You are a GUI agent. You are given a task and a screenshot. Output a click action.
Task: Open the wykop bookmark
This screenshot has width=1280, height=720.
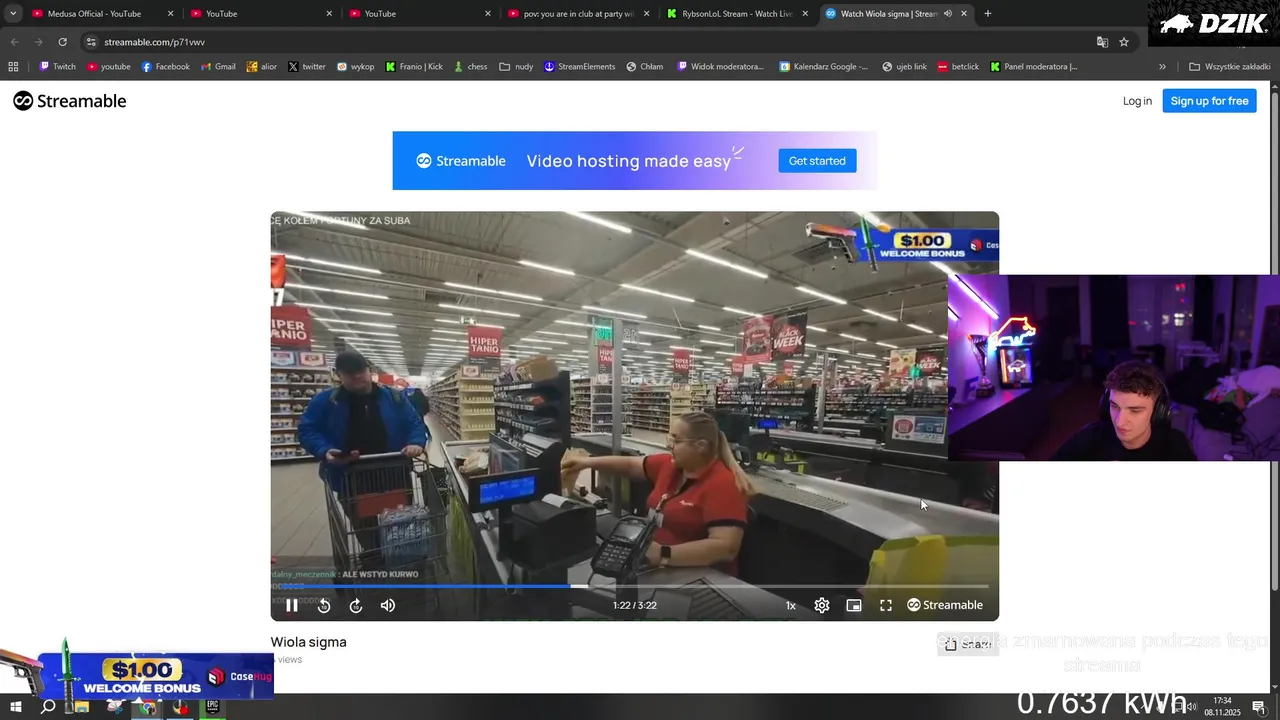click(355, 67)
